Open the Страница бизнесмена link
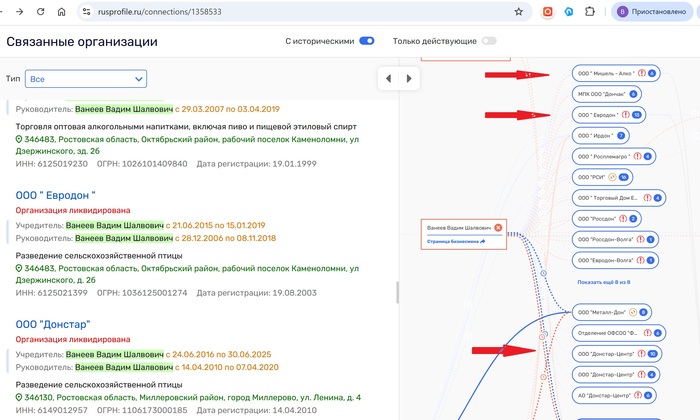 pyautogui.click(x=456, y=241)
